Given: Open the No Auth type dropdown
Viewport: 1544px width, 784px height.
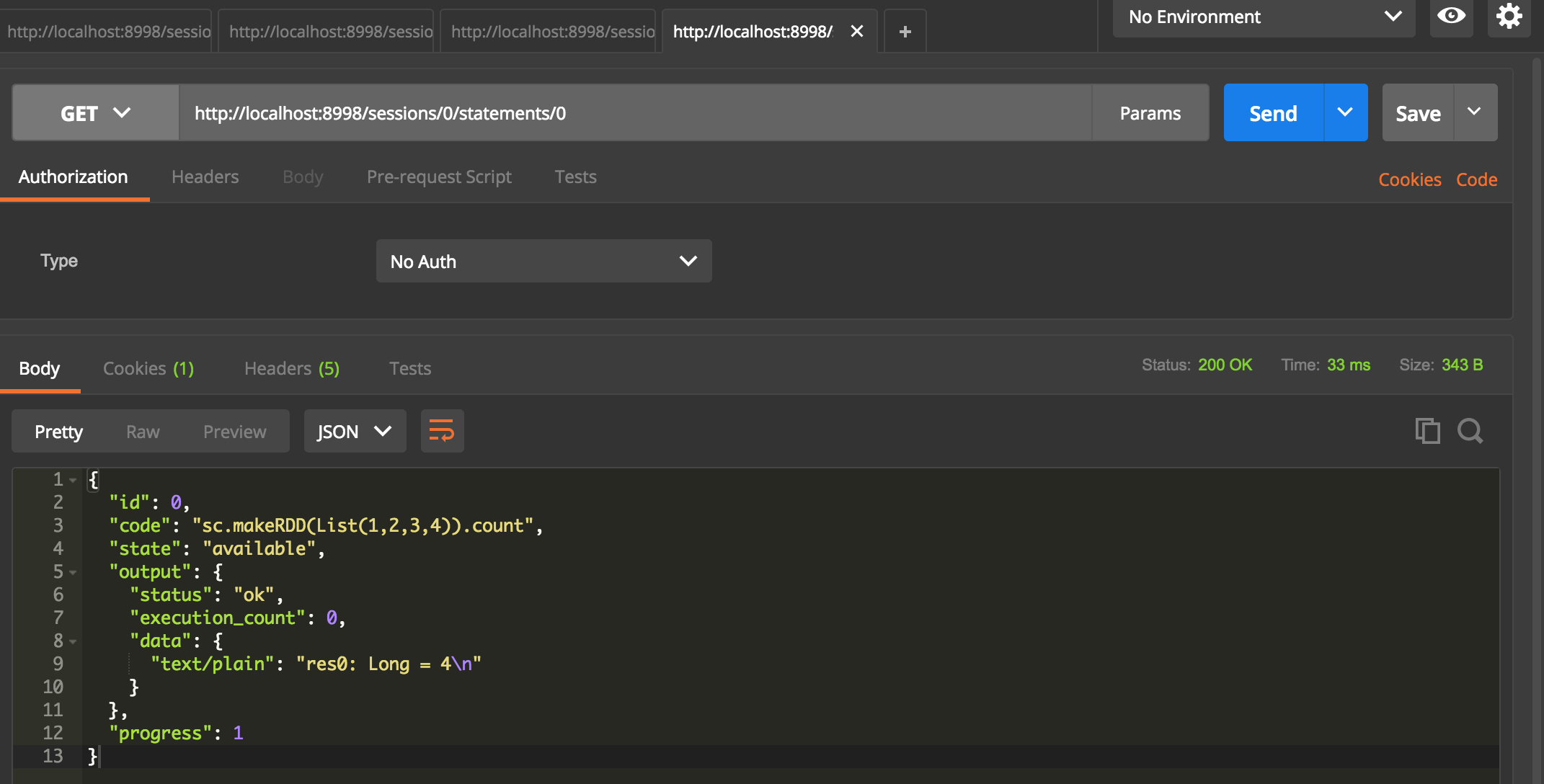Looking at the screenshot, I should click(543, 261).
